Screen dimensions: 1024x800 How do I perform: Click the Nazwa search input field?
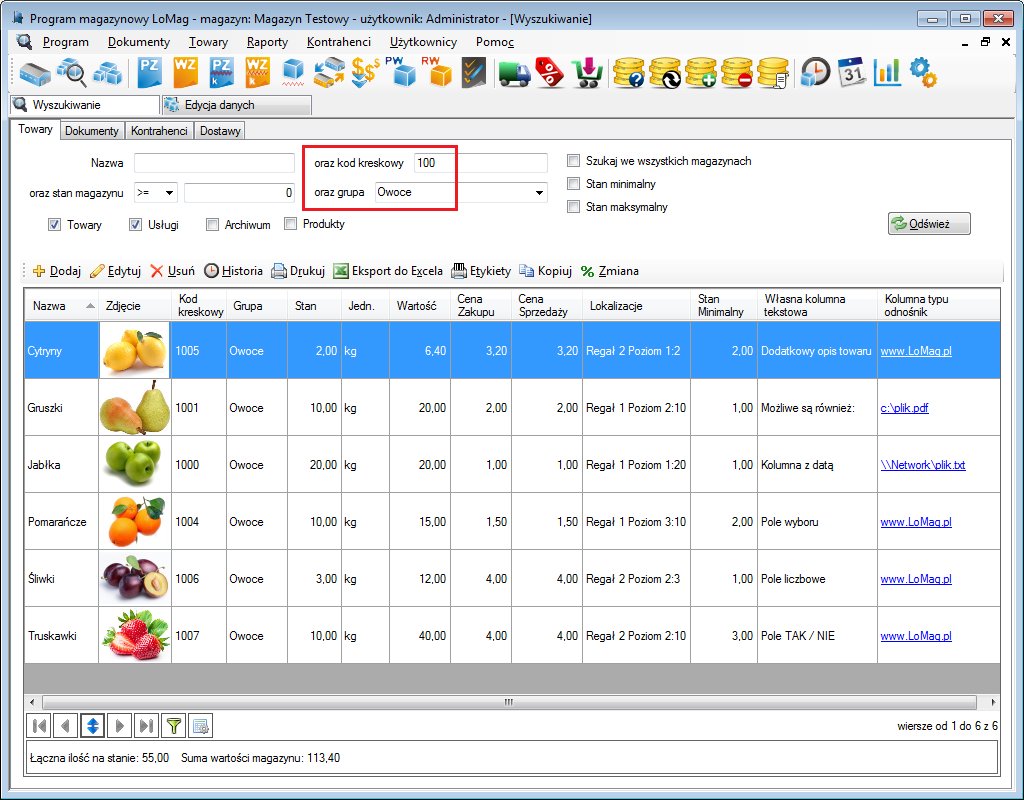214,163
